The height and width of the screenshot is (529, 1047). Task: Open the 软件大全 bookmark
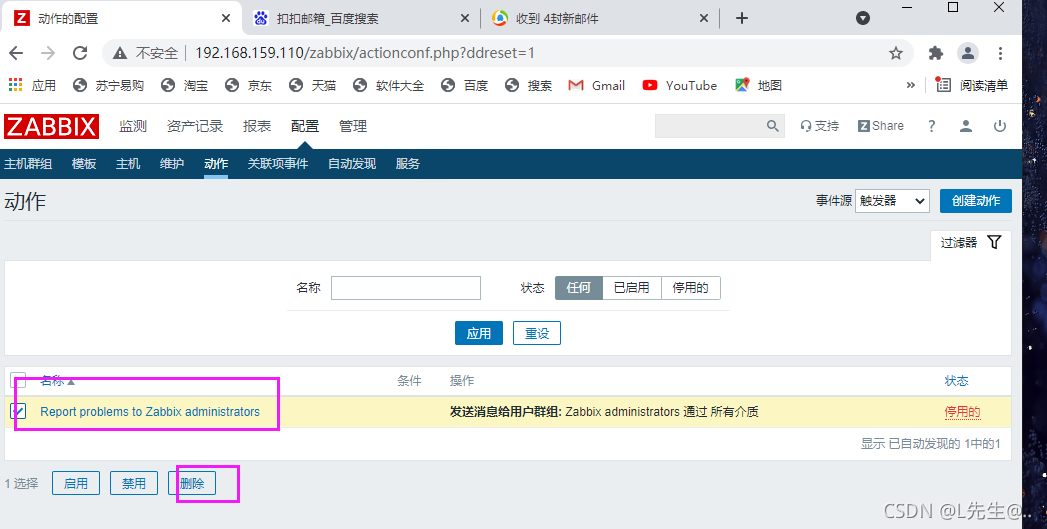[x=389, y=85]
